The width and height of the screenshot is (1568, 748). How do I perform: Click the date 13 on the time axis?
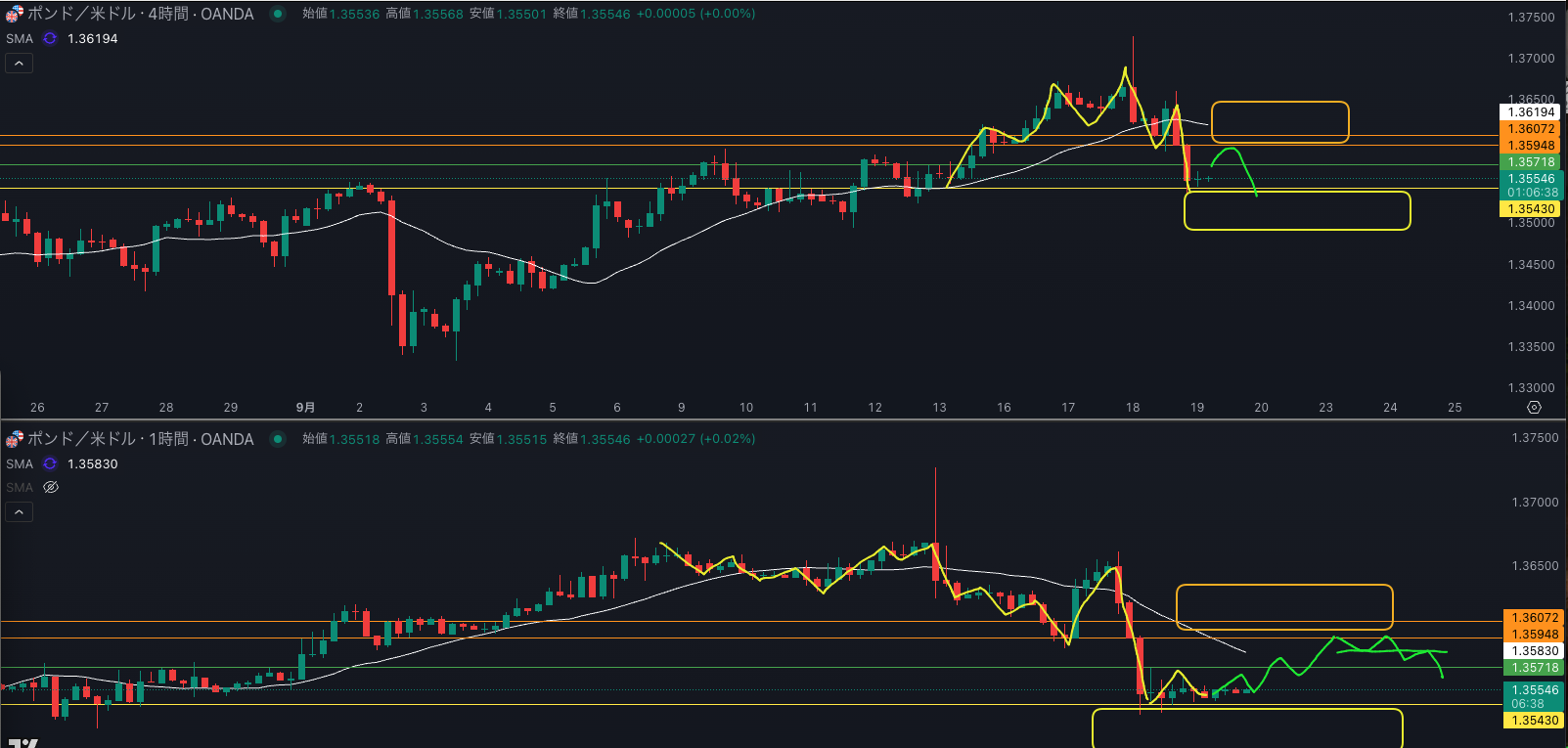tap(939, 408)
